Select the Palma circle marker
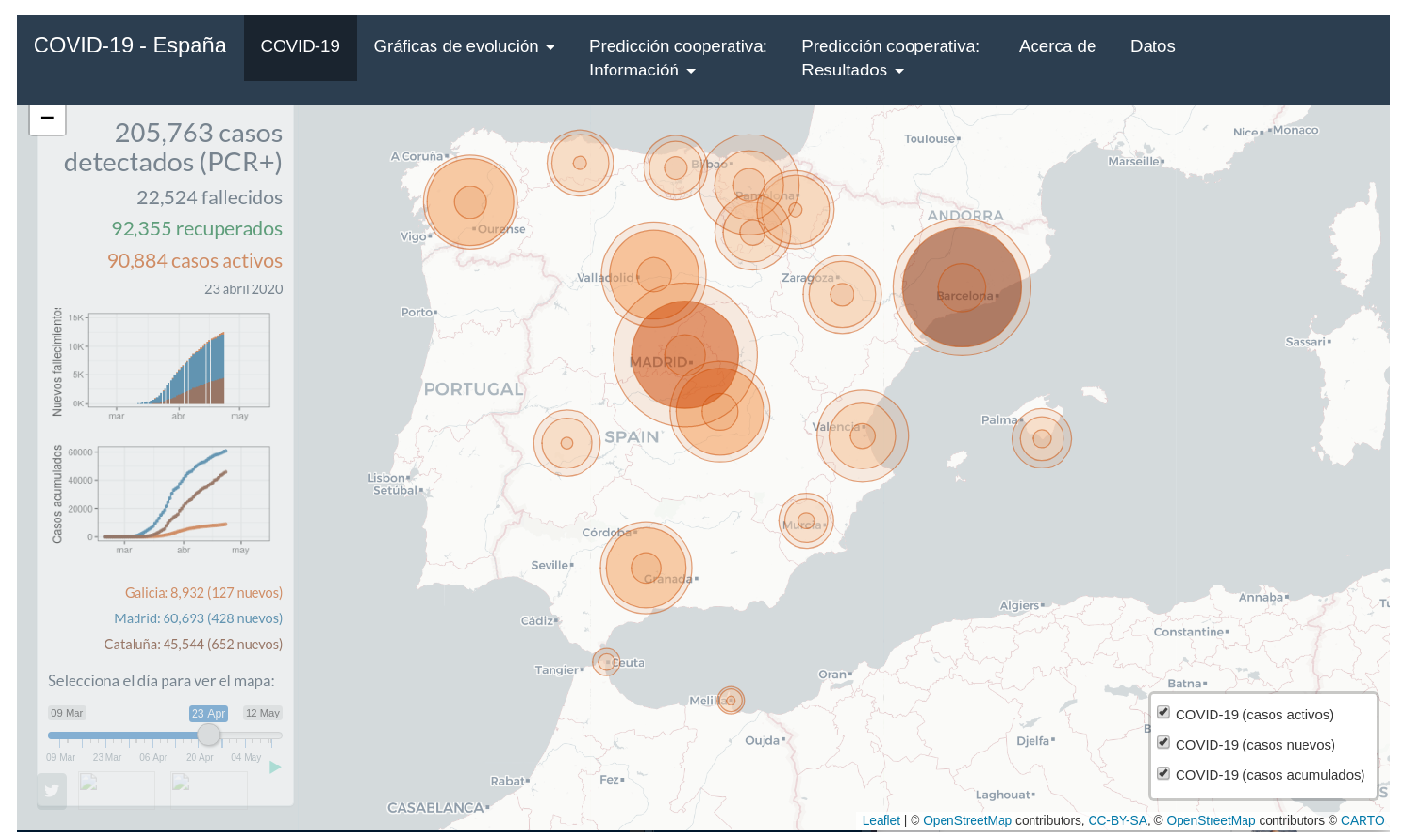Screen dimensions: 1408x840 pos(1041,438)
